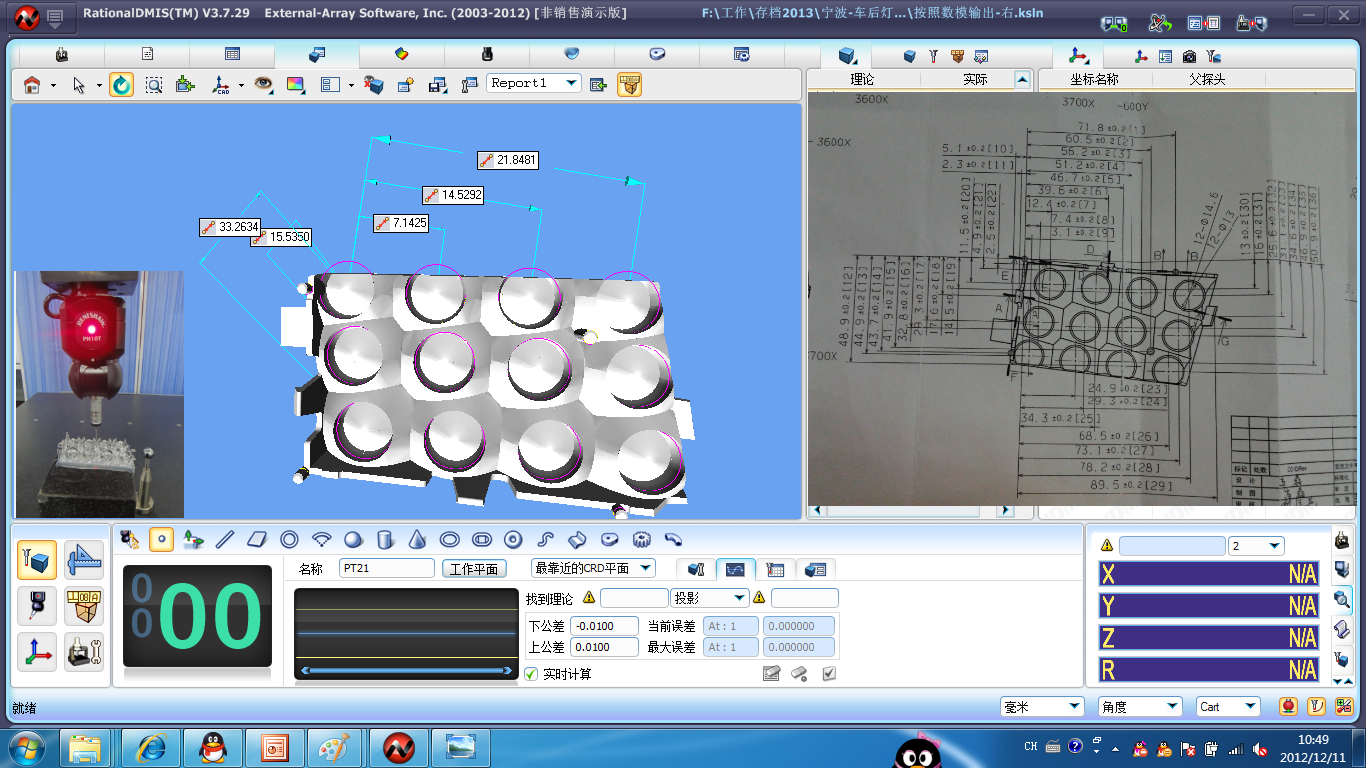Viewport: 1366px width, 768px height.
Task: Click the tolerance box icon beside Report1
Action: [x=629, y=85]
